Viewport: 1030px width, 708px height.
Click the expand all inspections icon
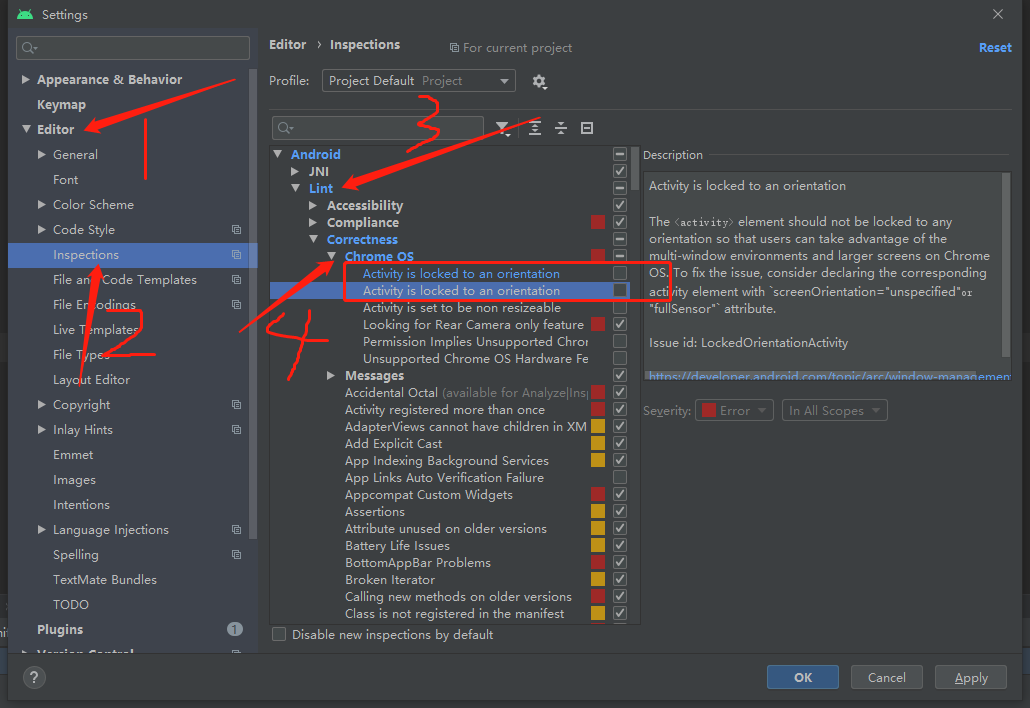pos(536,128)
